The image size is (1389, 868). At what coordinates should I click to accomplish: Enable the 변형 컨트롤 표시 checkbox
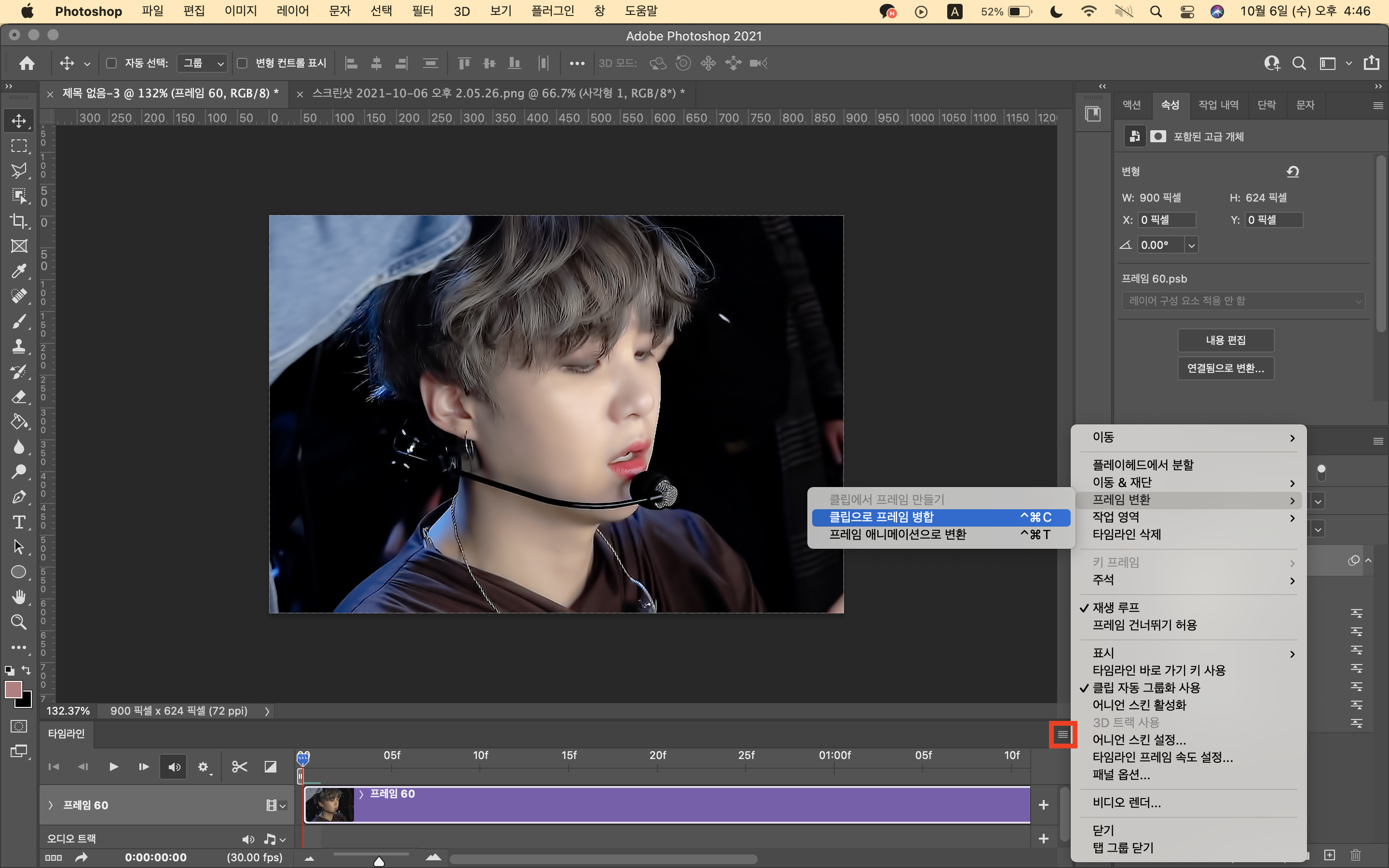point(242,63)
